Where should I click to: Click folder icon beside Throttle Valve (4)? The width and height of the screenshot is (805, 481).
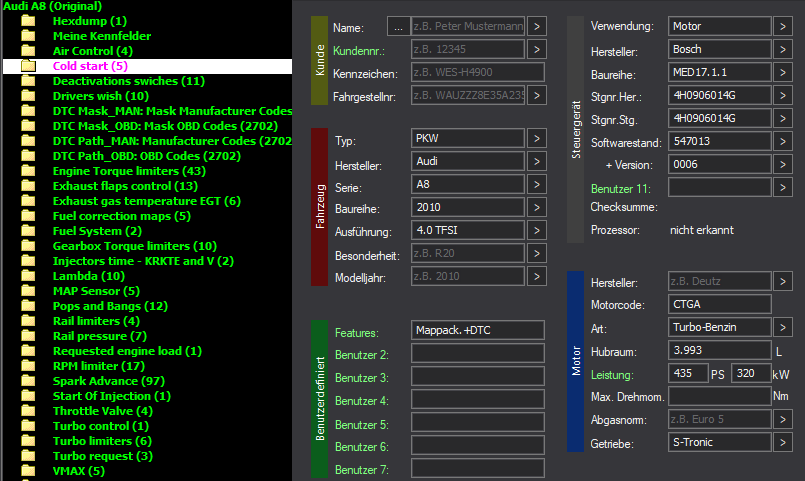[28, 411]
